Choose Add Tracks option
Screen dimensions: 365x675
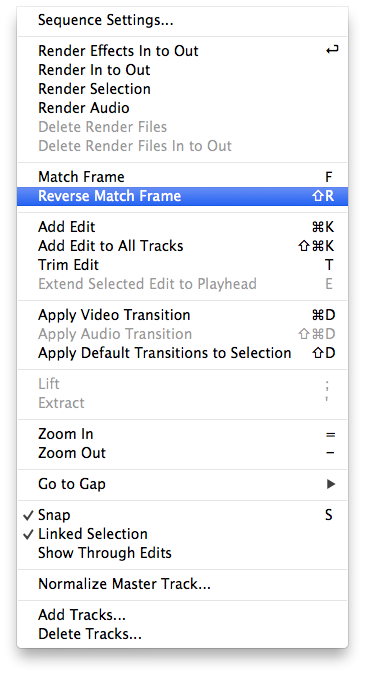point(182,615)
